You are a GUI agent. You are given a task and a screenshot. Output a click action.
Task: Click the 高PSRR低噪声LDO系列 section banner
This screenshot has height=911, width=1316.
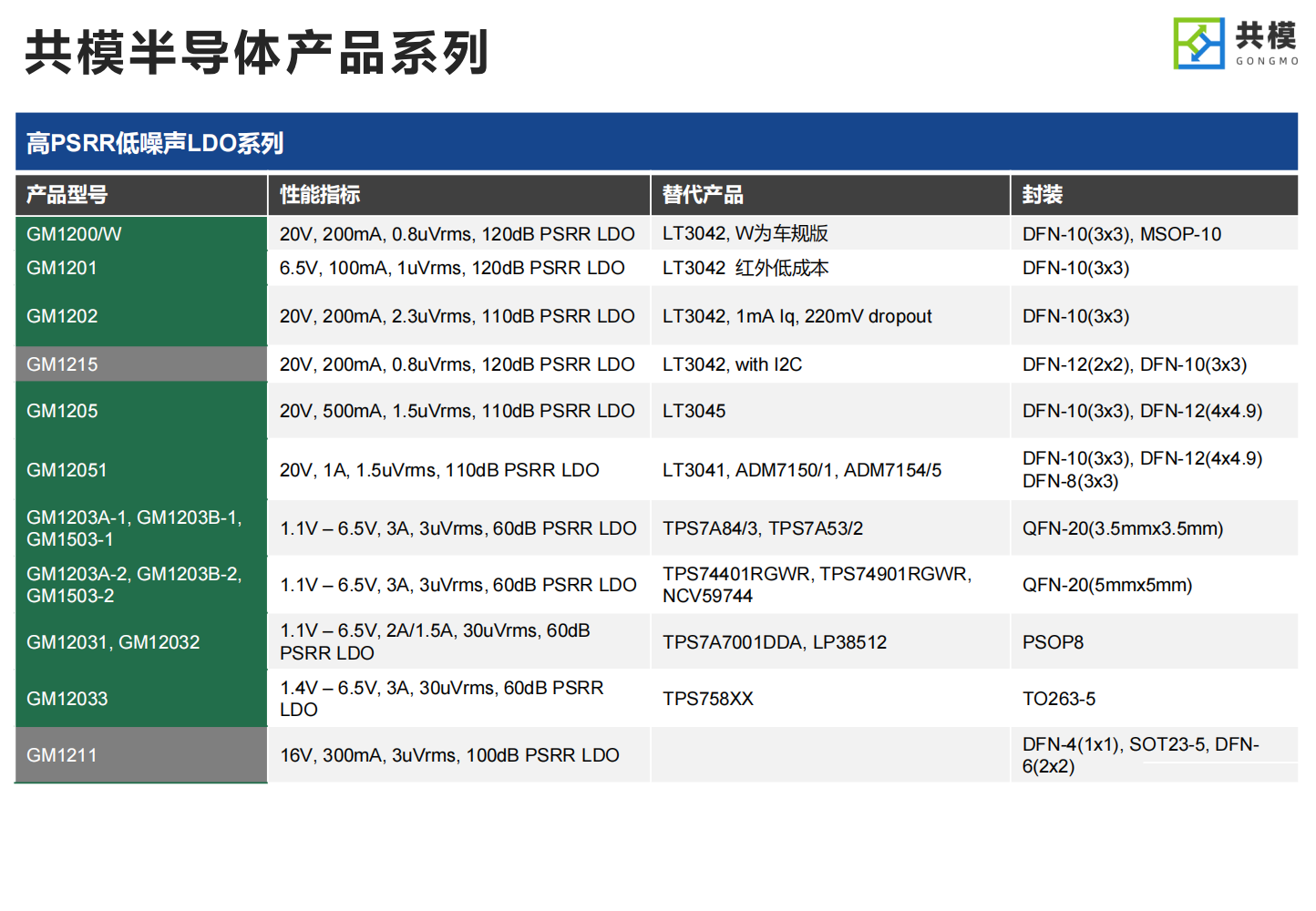[155, 143]
